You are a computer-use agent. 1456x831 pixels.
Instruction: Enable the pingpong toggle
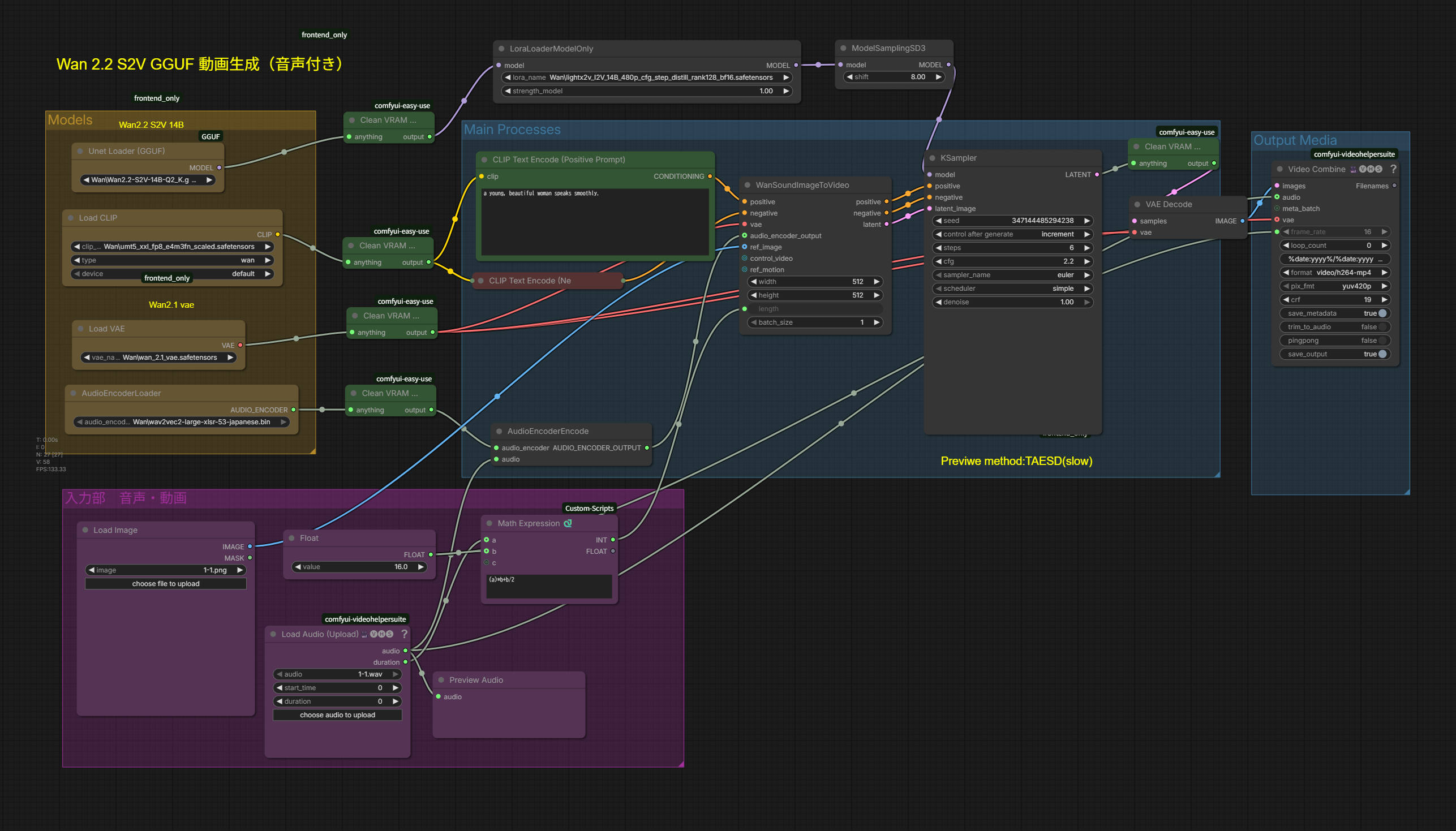click(x=1382, y=341)
